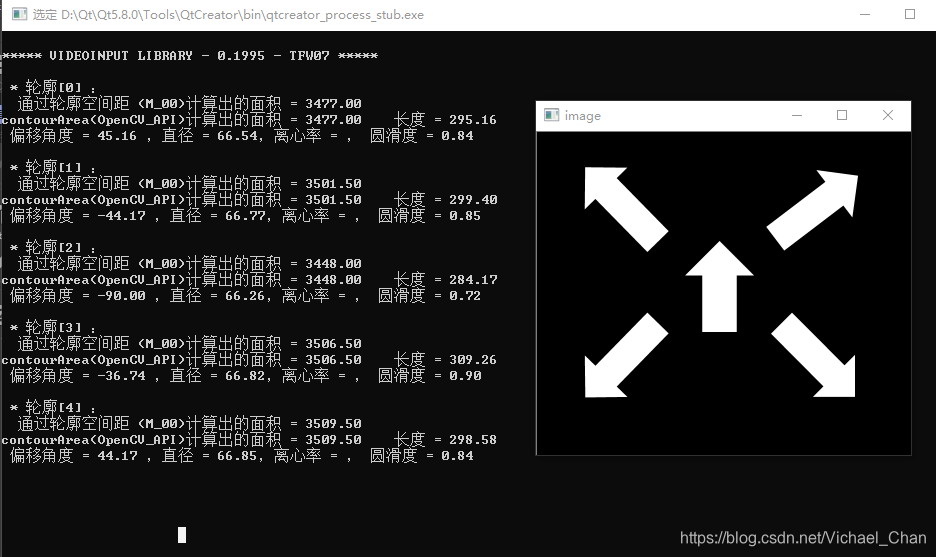Click the 轮廓[1] heading
The image size is (936, 557).
52,167
